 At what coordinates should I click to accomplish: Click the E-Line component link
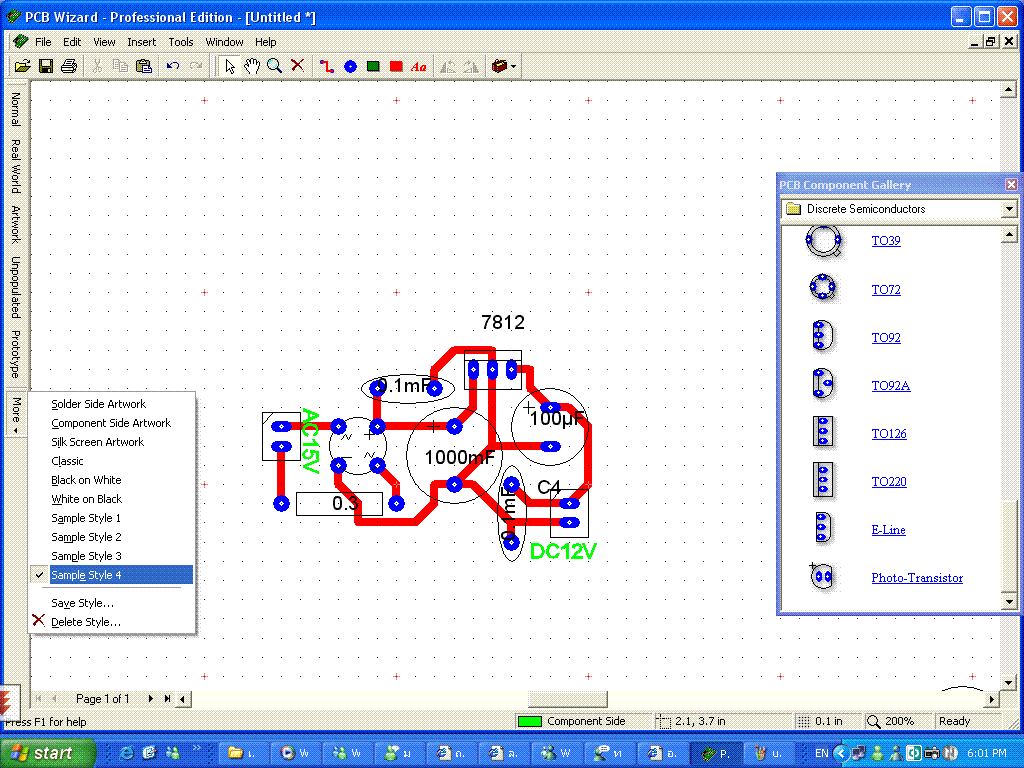click(x=888, y=529)
